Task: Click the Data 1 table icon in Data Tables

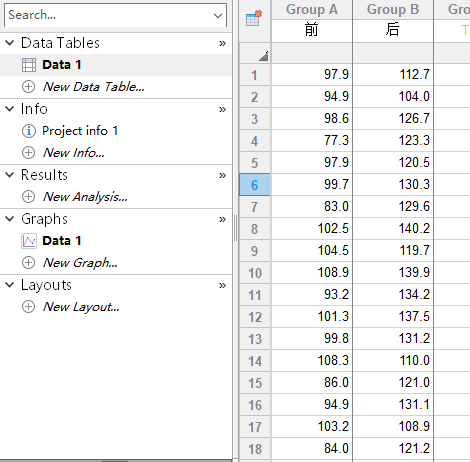Action: (x=29, y=65)
